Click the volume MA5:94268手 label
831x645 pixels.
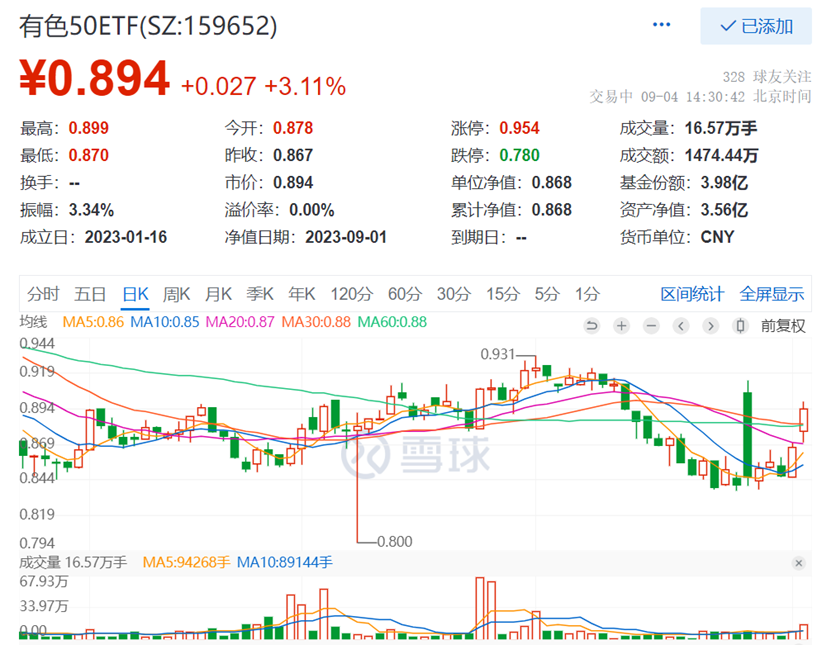click(186, 562)
